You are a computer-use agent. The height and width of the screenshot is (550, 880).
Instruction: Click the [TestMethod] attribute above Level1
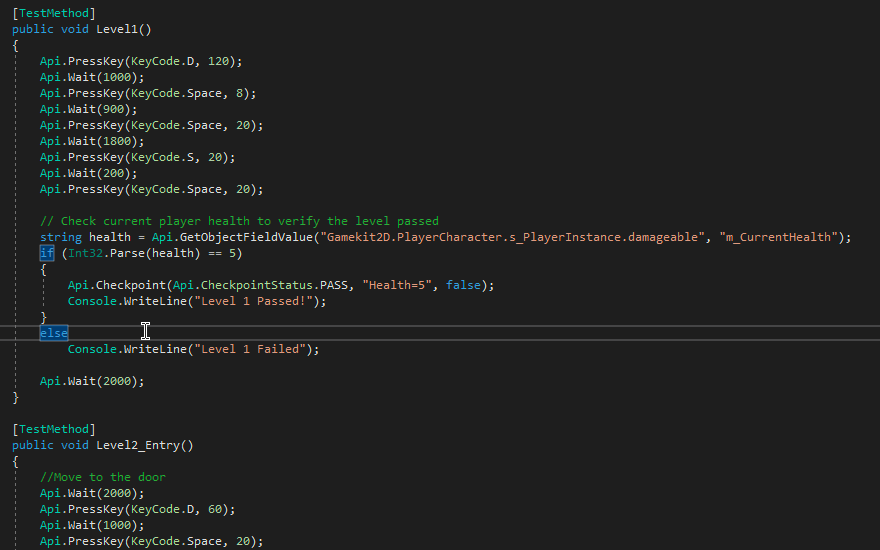(x=54, y=13)
